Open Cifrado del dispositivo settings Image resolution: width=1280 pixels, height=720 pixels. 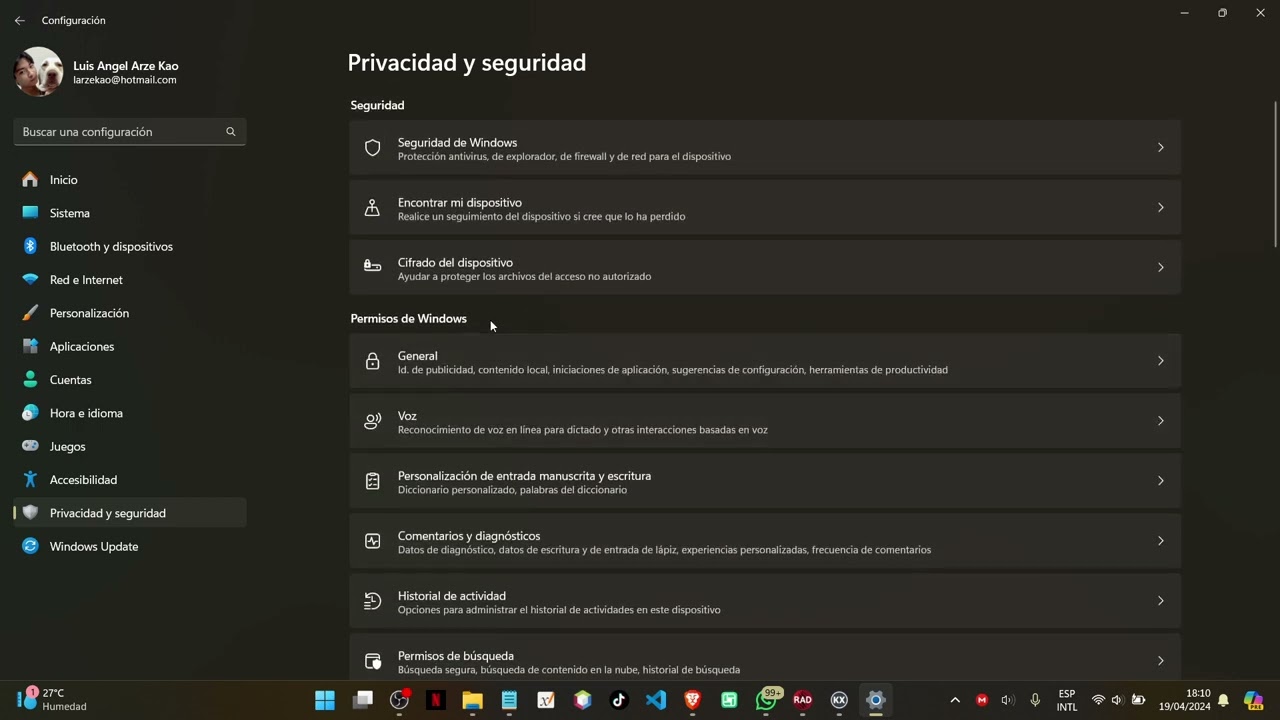tap(765, 267)
